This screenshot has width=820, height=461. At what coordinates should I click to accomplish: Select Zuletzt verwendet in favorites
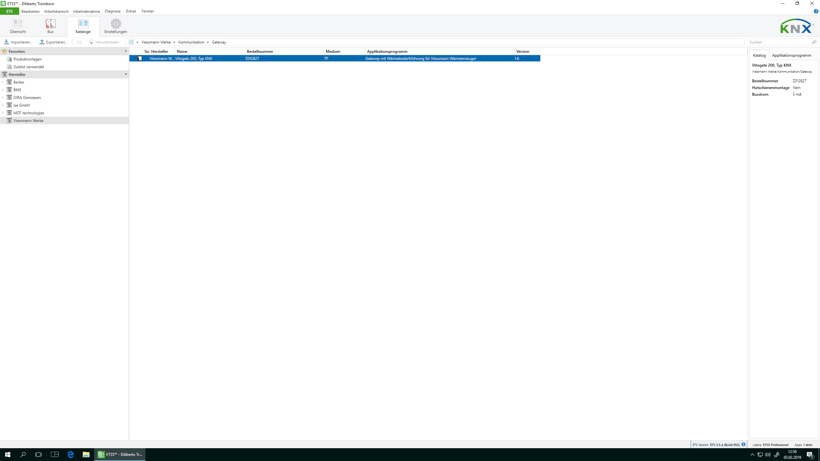pyautogui.click(x=28, y=67)
